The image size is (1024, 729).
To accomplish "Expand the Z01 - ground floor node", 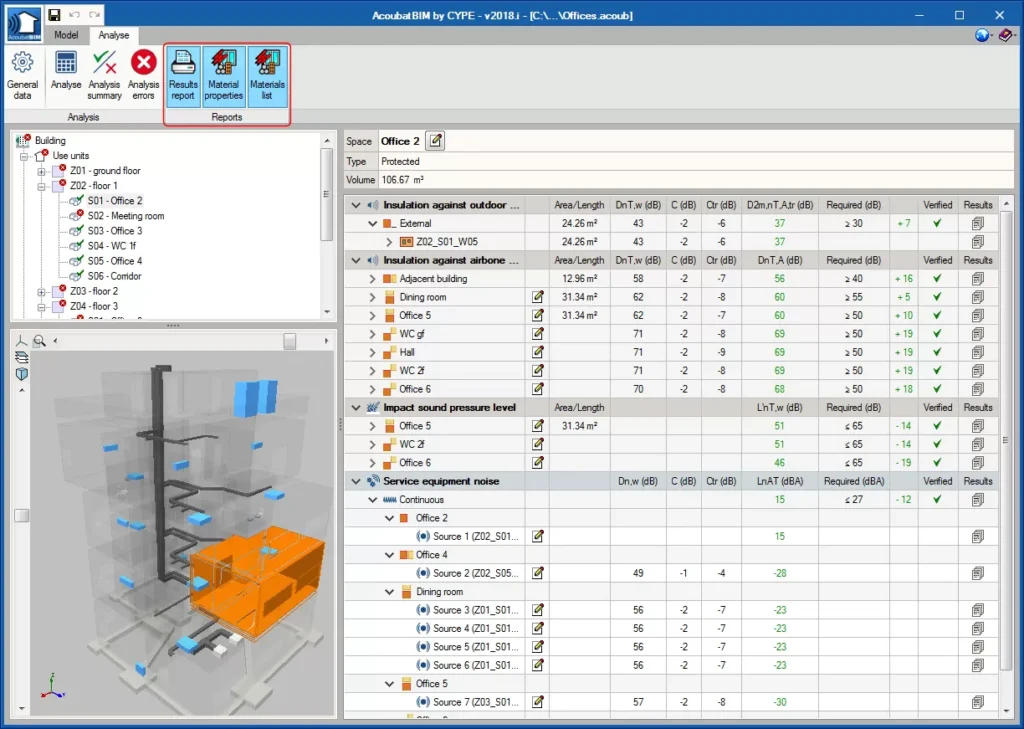I will point(42,171).
